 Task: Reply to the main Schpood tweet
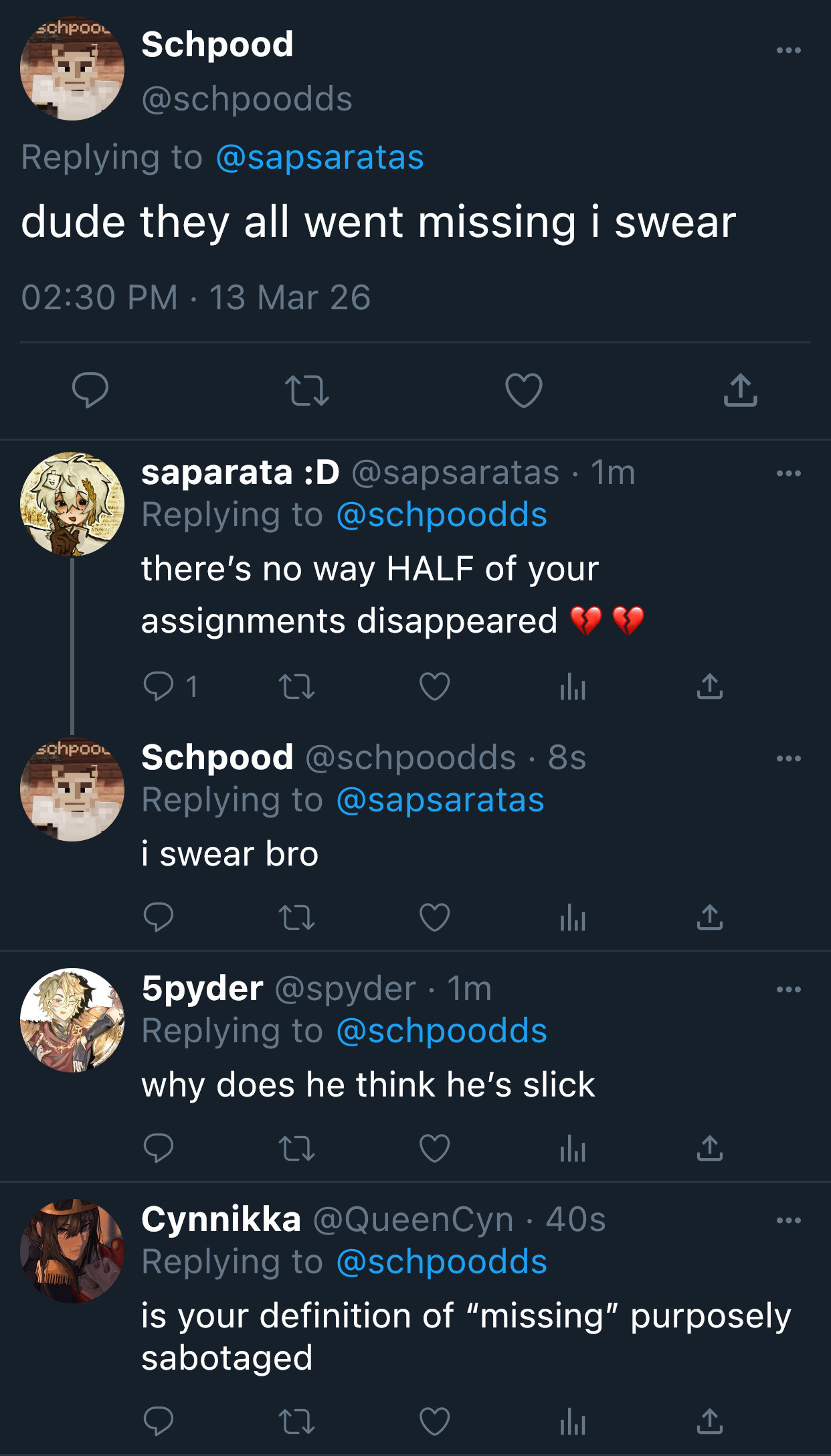tap(90, 390)
